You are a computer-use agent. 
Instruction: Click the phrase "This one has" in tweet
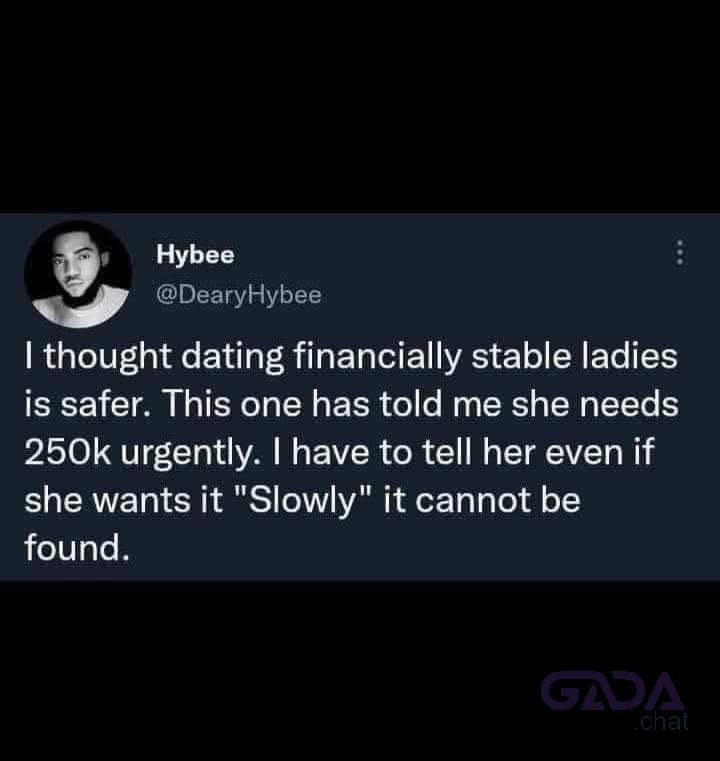267,404
